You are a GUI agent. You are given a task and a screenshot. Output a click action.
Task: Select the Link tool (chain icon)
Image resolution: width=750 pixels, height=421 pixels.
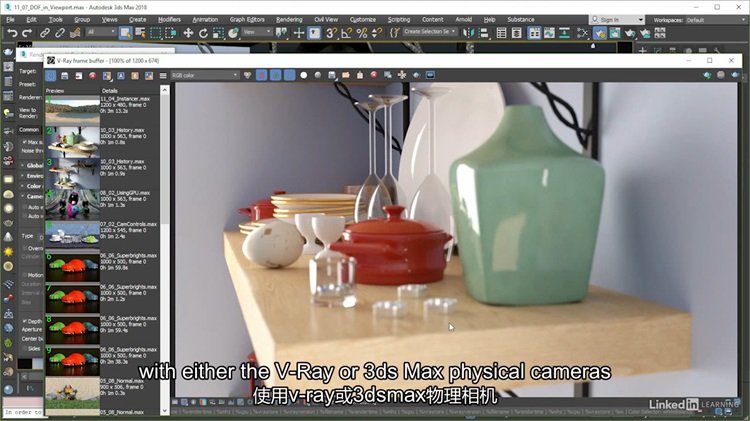coord(44,33)
